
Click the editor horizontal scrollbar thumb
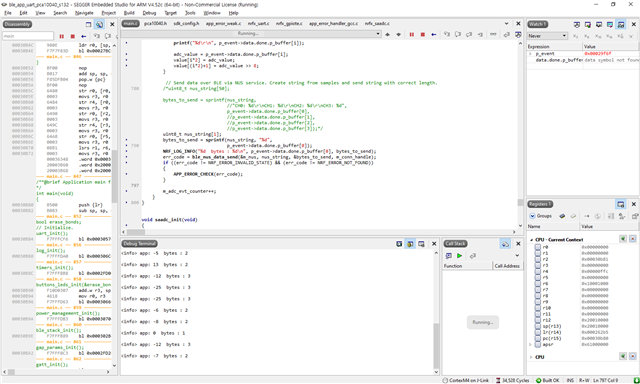136,232
